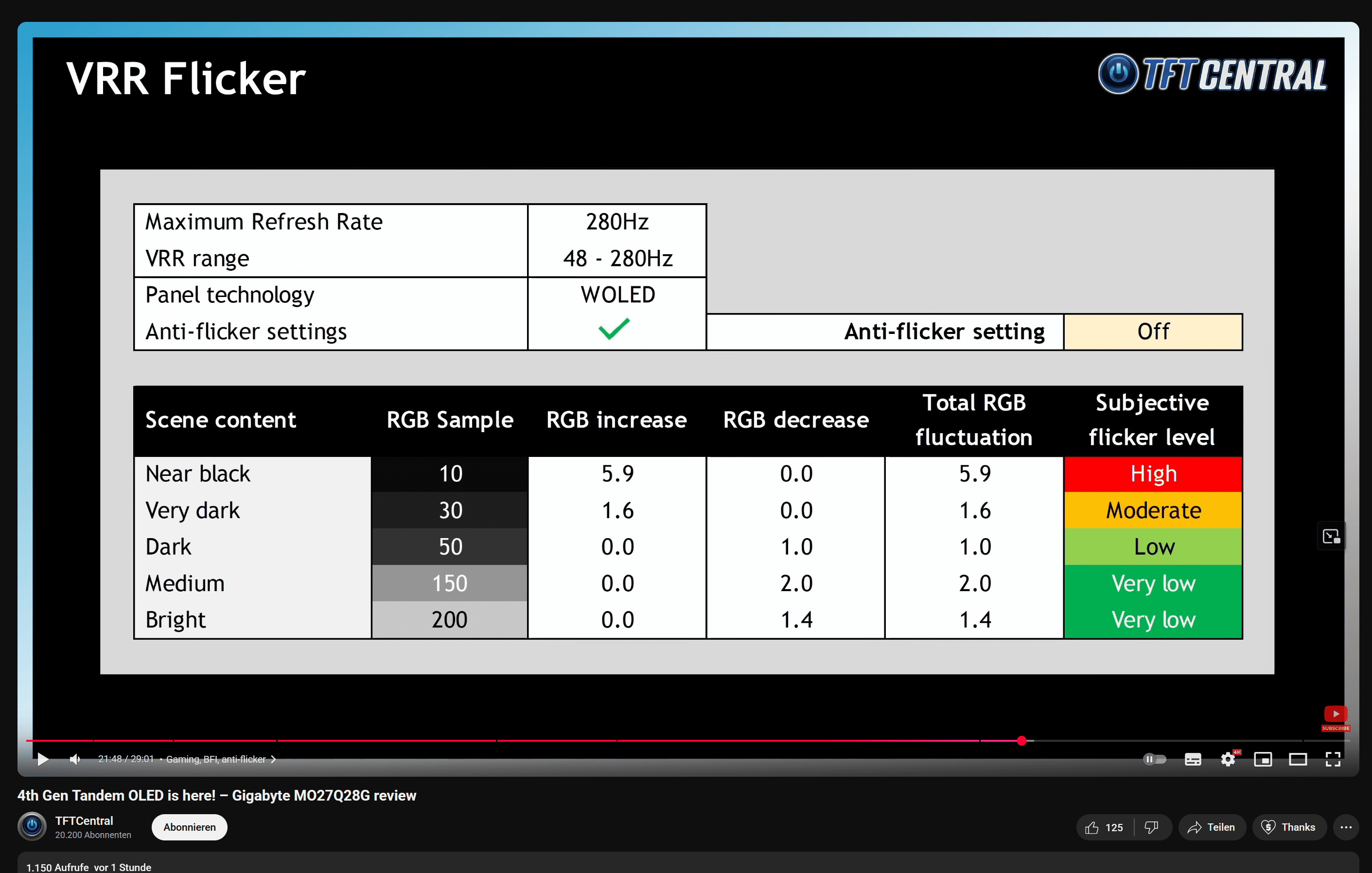Screen dimensions: 1372x873
Task: Click the Abonnieren subscribe button
Action: coord(189,827)
